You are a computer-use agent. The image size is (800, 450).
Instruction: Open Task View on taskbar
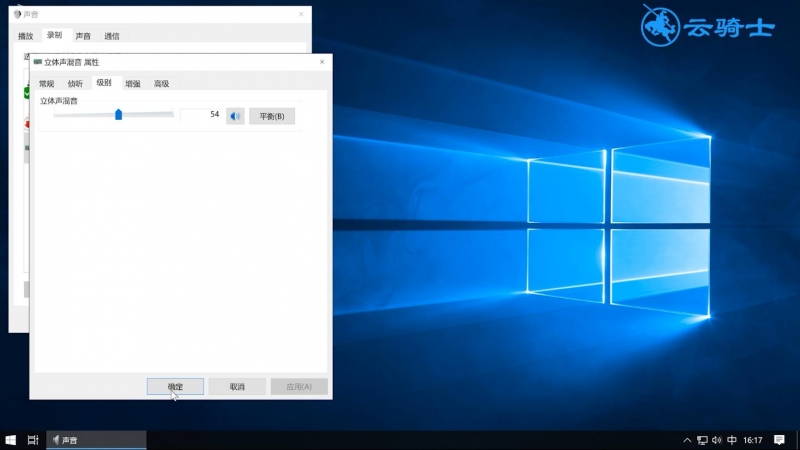(x=33, y=440)
